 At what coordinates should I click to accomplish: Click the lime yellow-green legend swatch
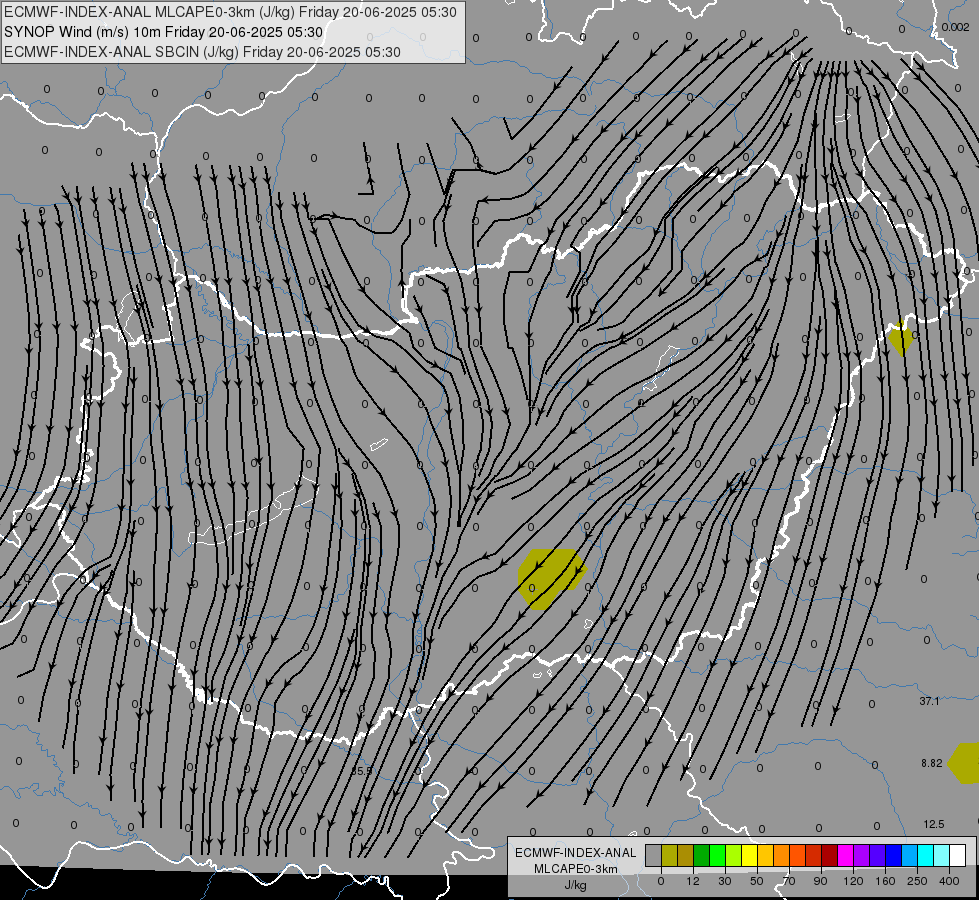click(x=734, y=856)
